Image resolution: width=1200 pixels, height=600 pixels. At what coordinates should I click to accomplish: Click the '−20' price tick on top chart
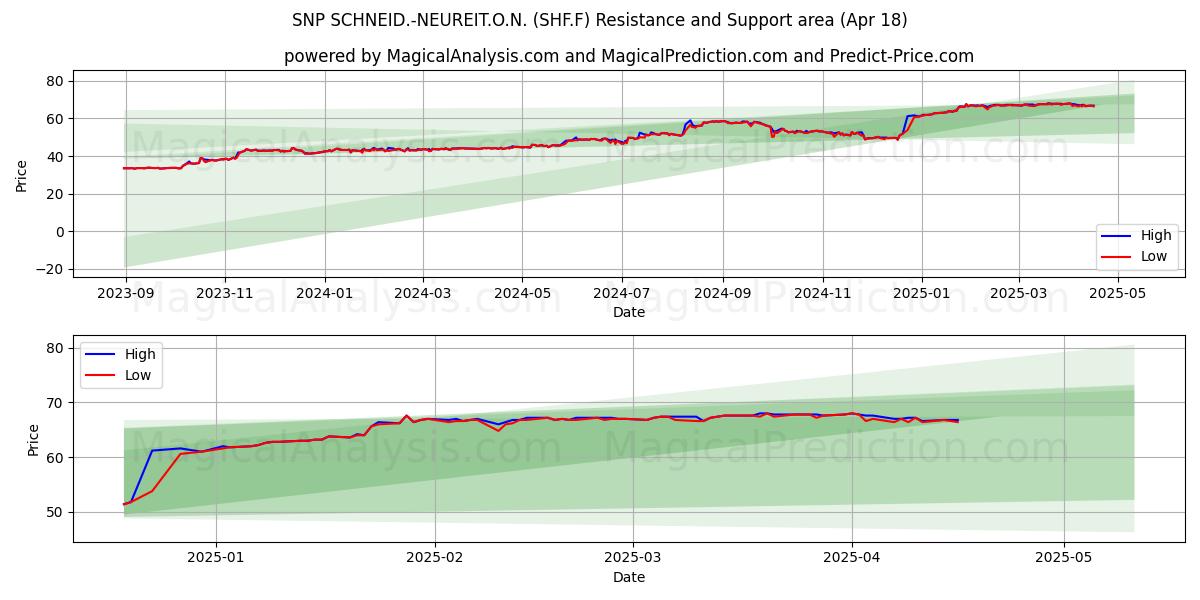(51, 270)
